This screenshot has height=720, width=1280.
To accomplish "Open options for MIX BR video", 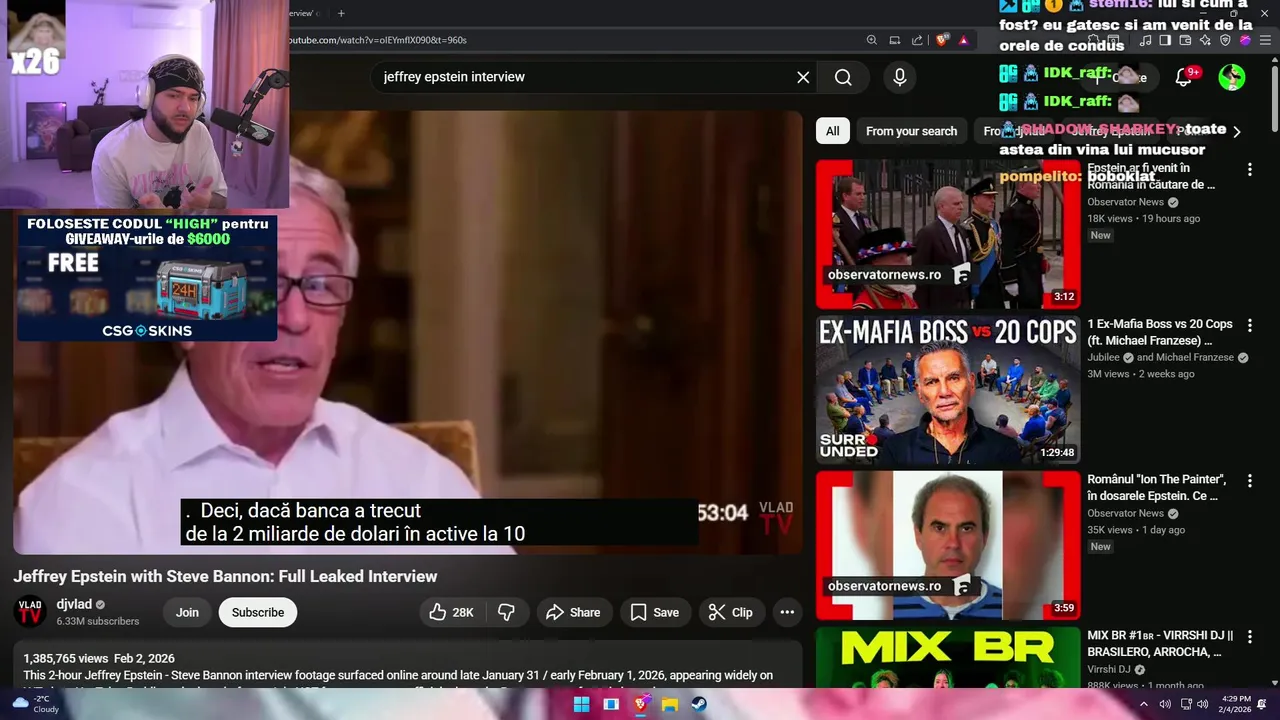I will click(1249, 637).
